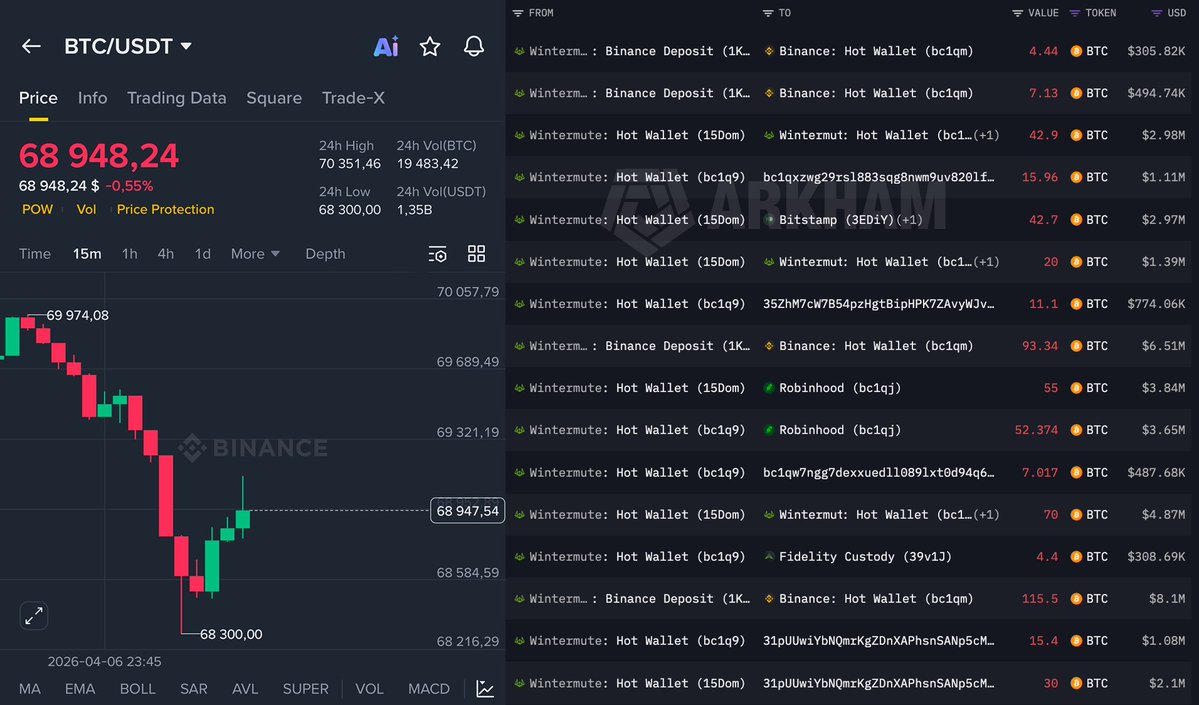
Task: Click the Binance icon in 4.44 BTC row
Action: point(769,51)
